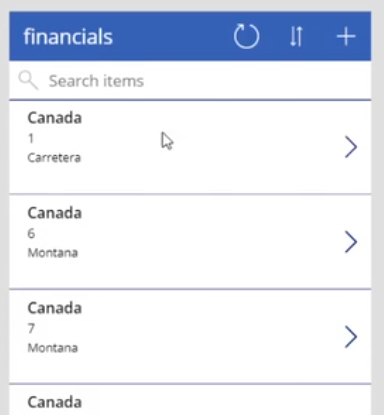Refresh the financials data list
Screen dimensions: 384x415
[246, 36]
